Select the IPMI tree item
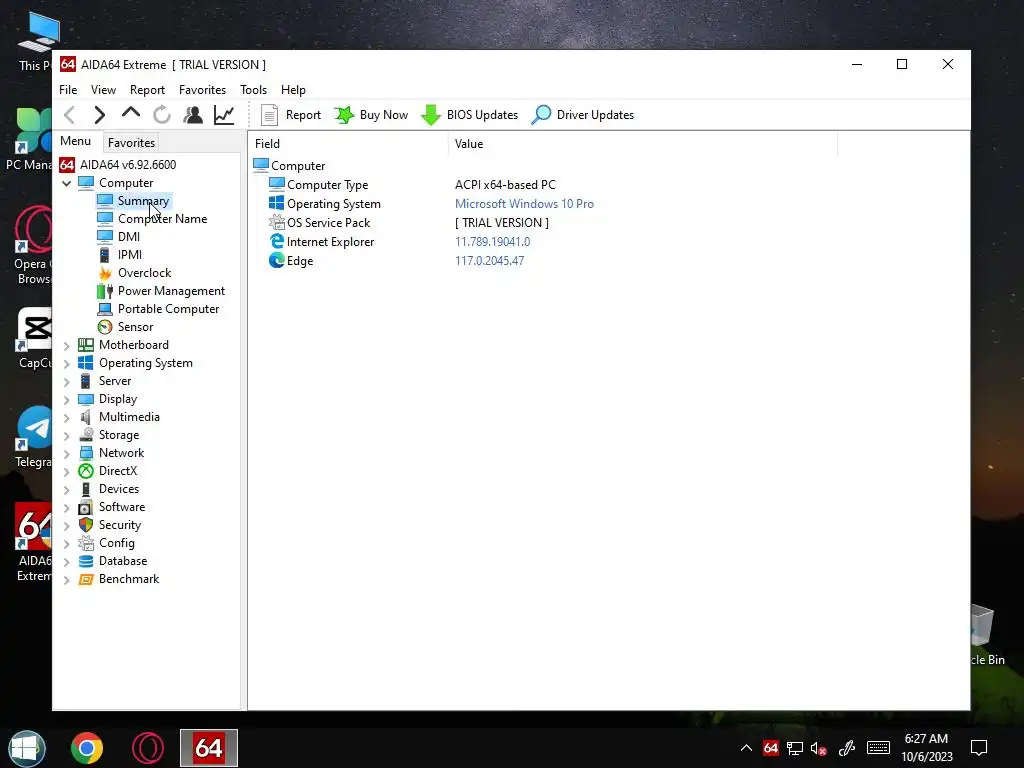This screenshot has height=768, width=1024. click(129, 255)
